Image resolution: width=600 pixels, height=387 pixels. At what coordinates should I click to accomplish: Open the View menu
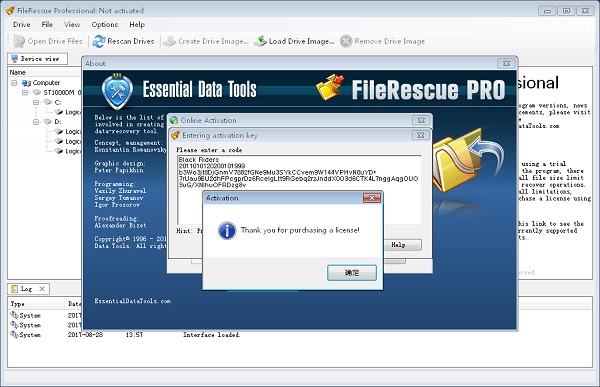(x=72, y=24)
